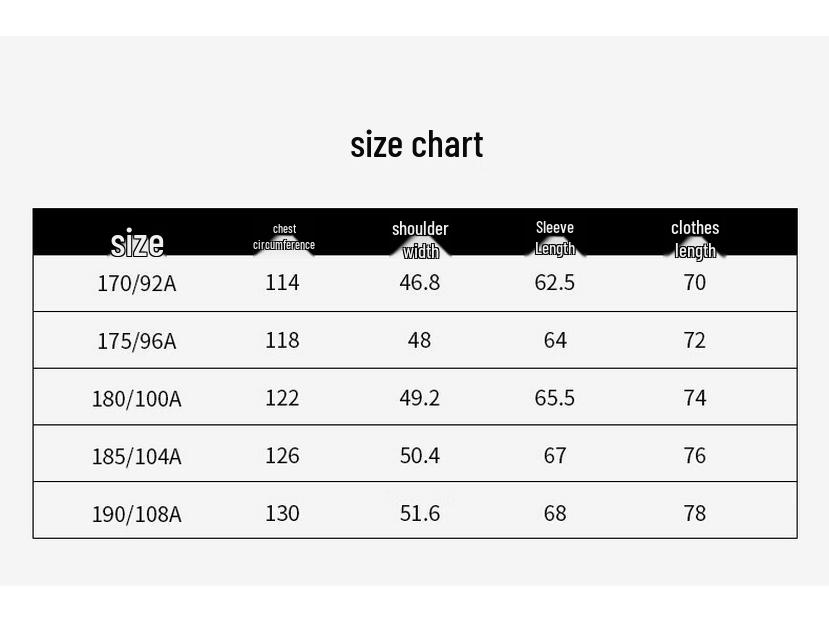Image resolution: width=829 pixels, height=622 pixels.
Task: Click the "Sleeve Length" column header
Action: pyautogui.click(x=555, y=238)
